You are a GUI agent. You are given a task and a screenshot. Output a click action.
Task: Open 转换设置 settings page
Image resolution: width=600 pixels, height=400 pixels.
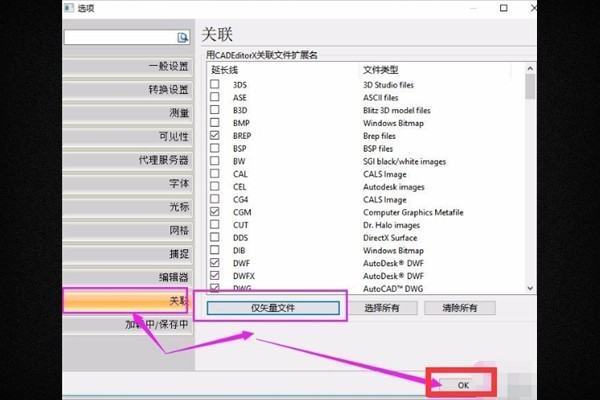[x=128, y=90]
